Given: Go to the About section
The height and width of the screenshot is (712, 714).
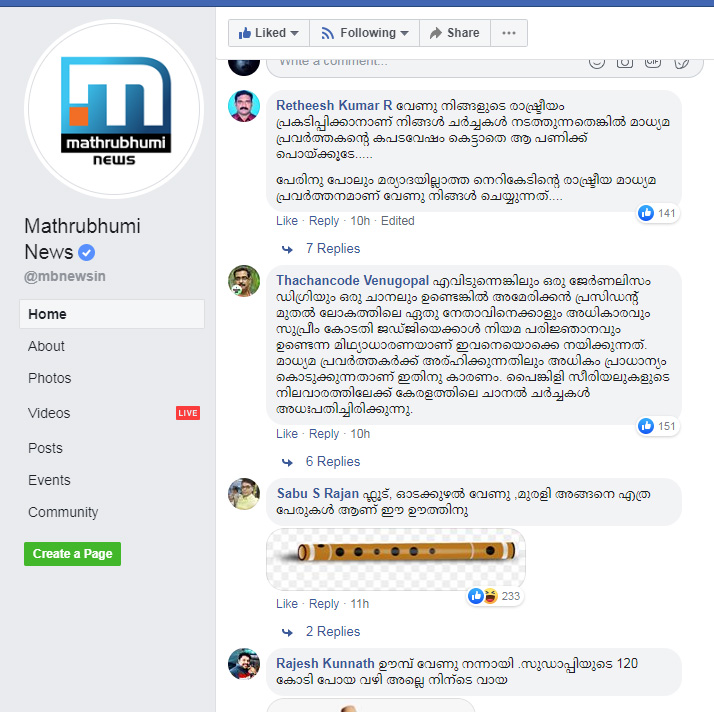Looking at the screenshot, I should pos(46,346).
